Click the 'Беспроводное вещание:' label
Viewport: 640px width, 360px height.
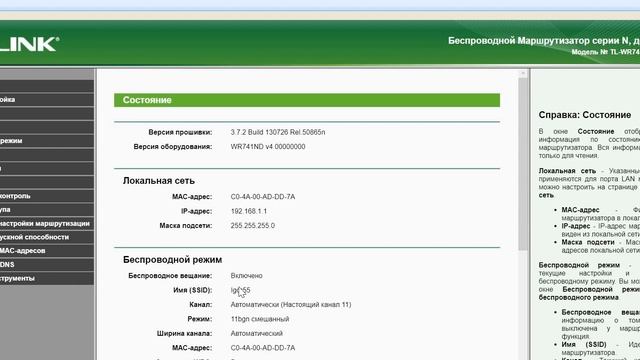coord(170,276)
